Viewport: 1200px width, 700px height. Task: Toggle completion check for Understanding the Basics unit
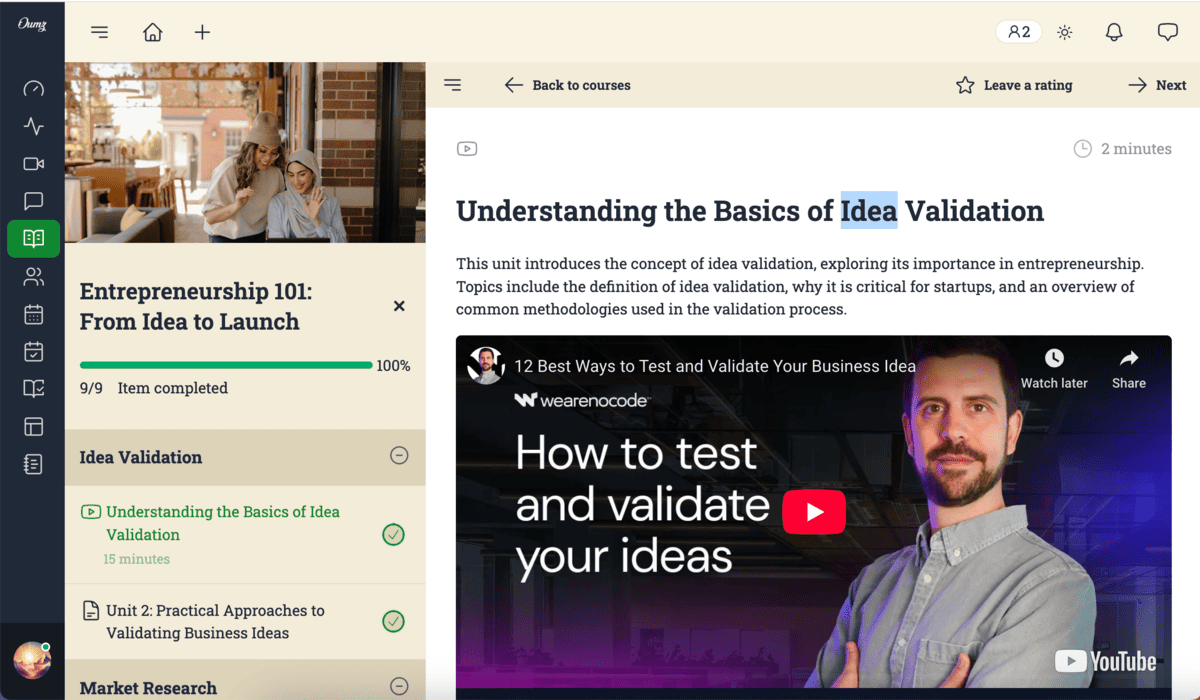click(x=394, y=535)
